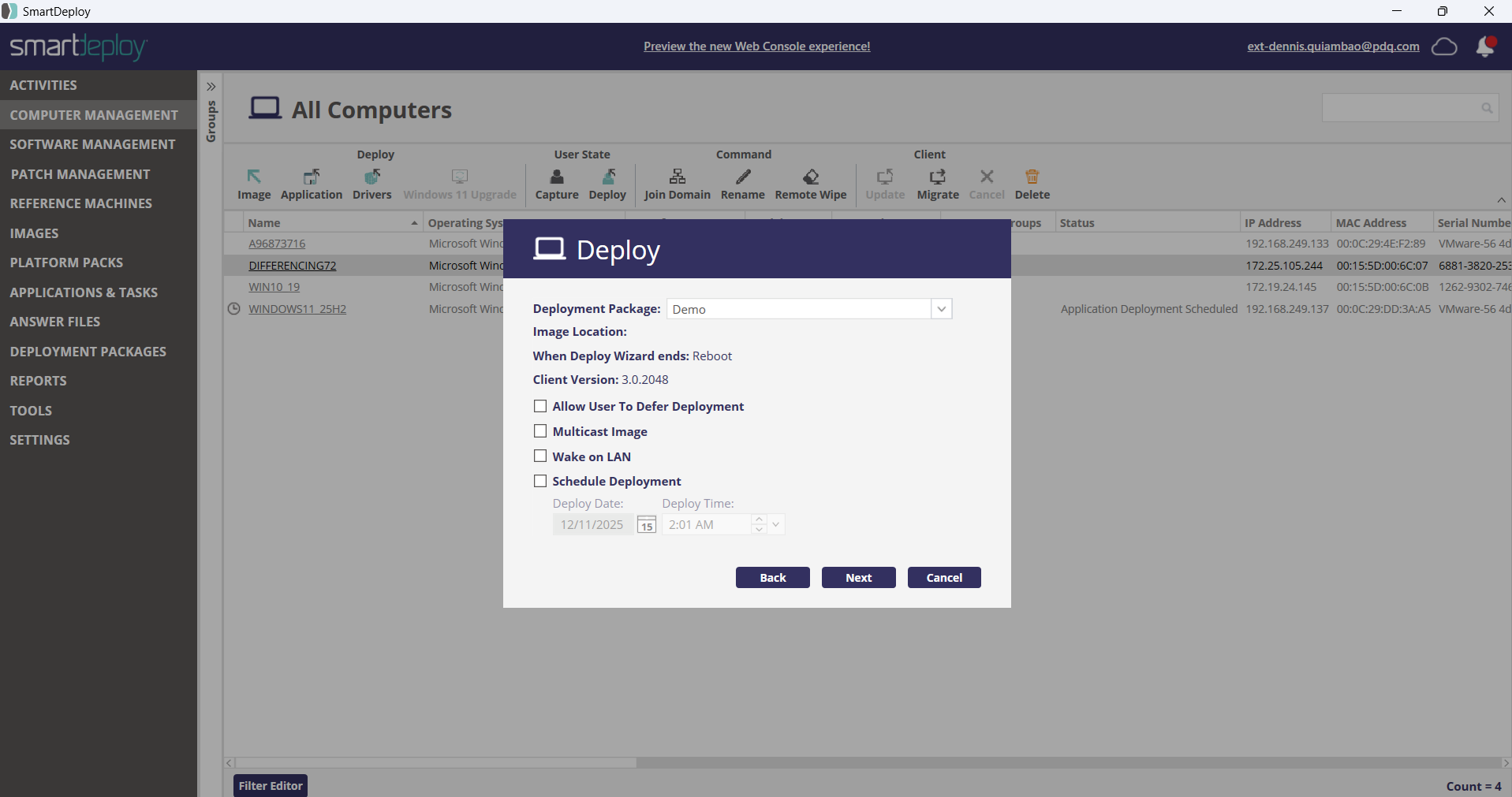Toggle the Schedule Deployment checkbox
Viewport: 1512px width, 797px height.
pyautogui.click(x=540, y=481)
